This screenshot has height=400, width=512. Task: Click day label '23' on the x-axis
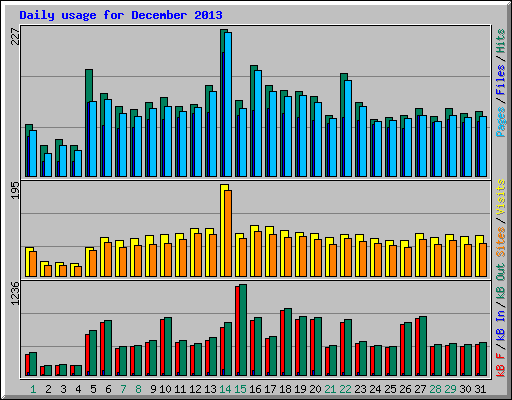[360, 389]
